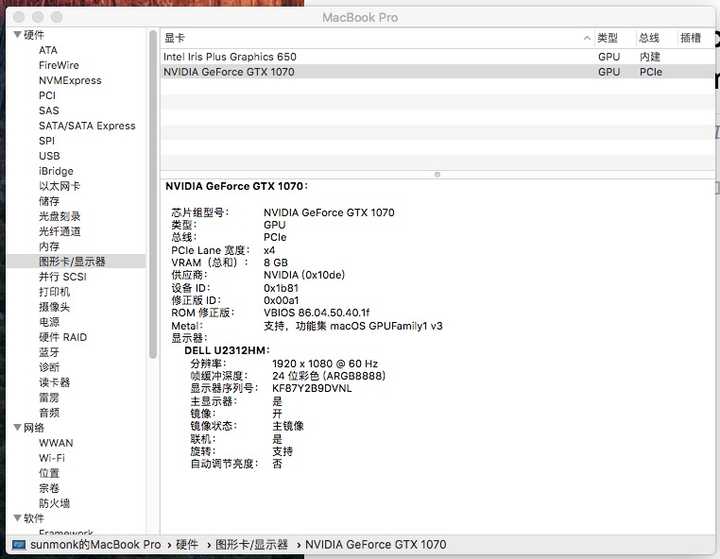Click 图形卡/显示器 in the path bar
Viewport: 720px width, 559px height.
coord(252,545)
